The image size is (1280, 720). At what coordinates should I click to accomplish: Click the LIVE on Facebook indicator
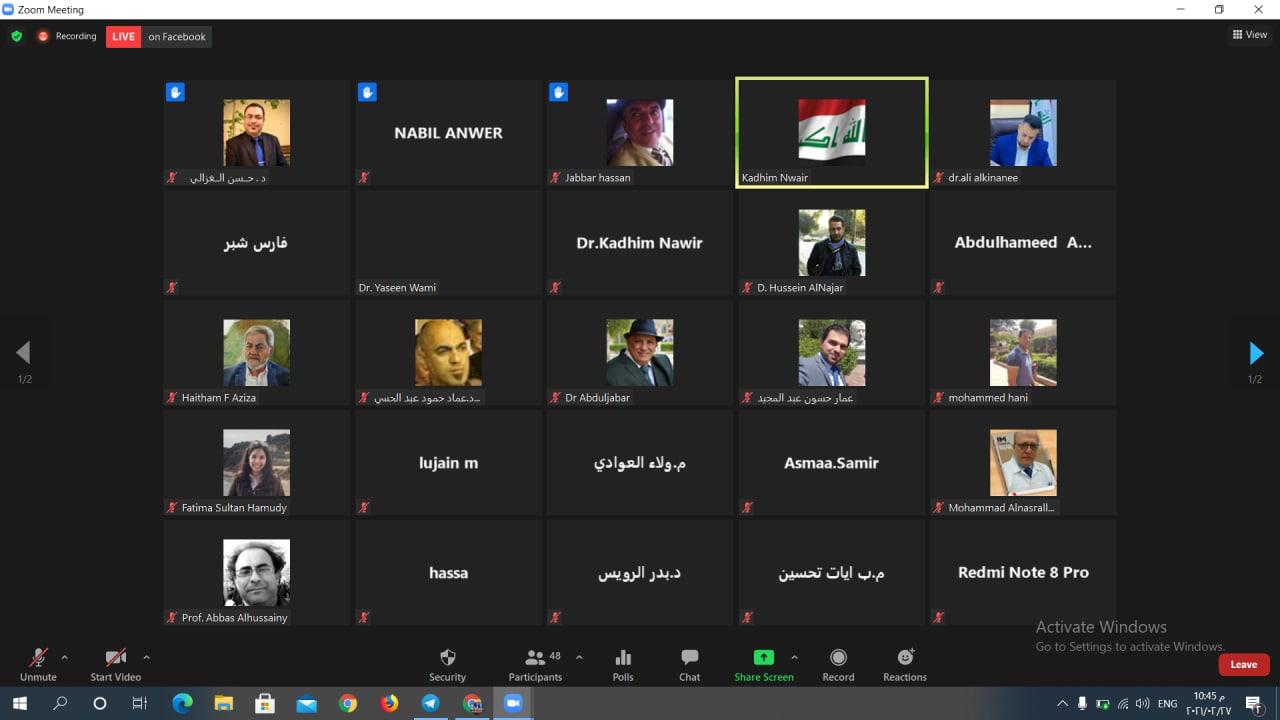pyautogui.click(x=159, y=36)
